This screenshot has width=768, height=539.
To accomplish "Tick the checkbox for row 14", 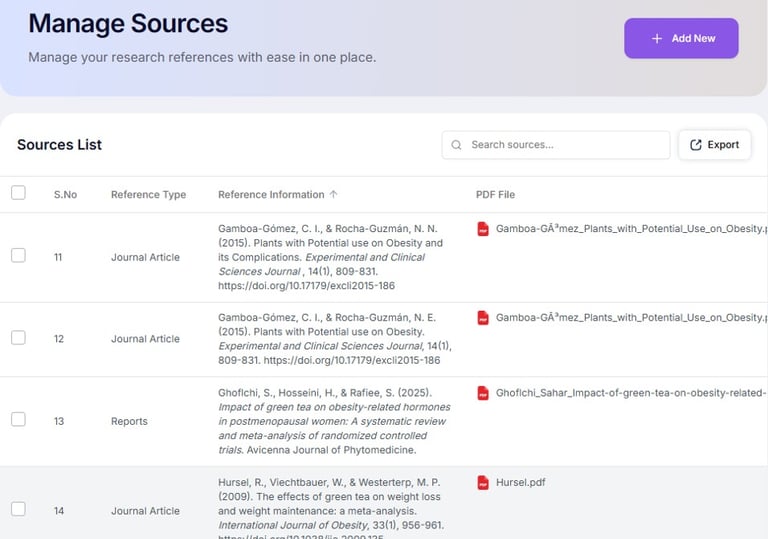I will tap(18, 509).
